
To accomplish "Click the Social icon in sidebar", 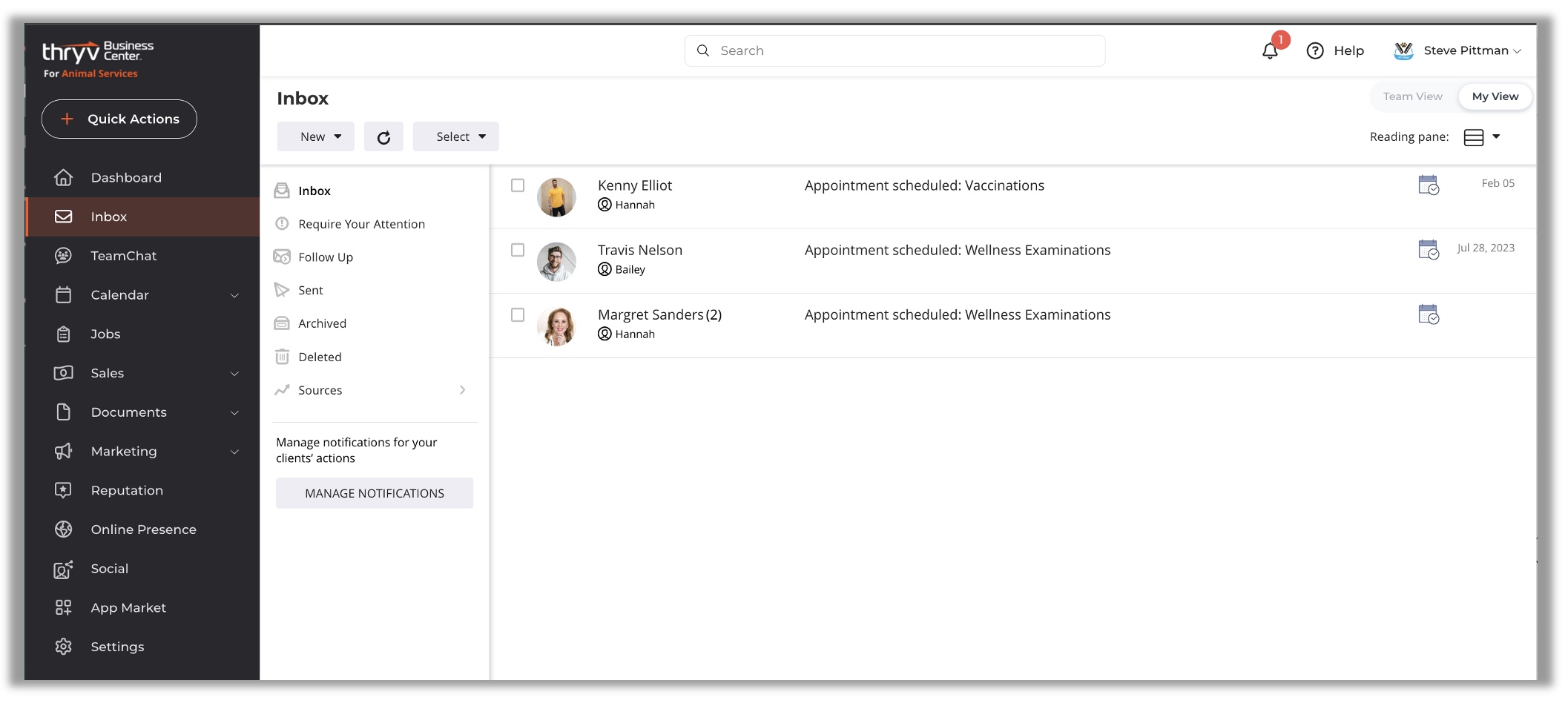I will click(x=64, y=569).
